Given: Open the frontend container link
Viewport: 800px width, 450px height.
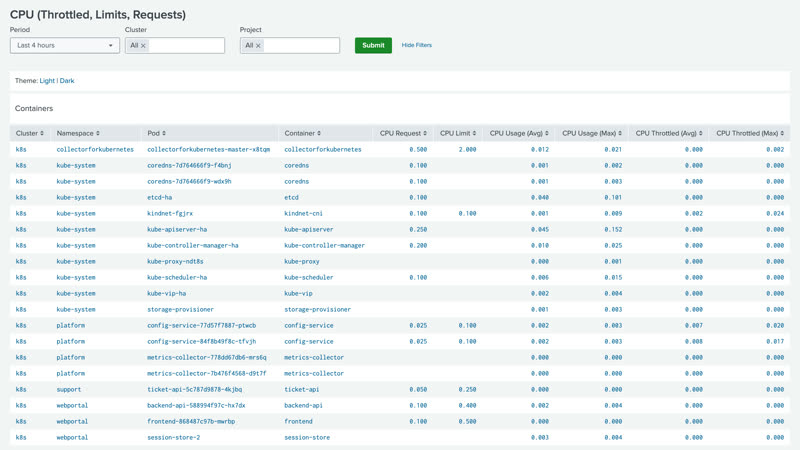Looking at the screenshot, I should tap(298, 421).
